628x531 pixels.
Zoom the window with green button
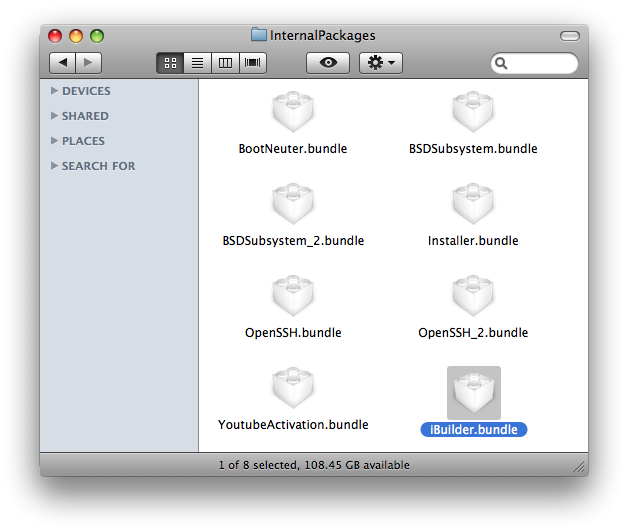tap(97, 36)
